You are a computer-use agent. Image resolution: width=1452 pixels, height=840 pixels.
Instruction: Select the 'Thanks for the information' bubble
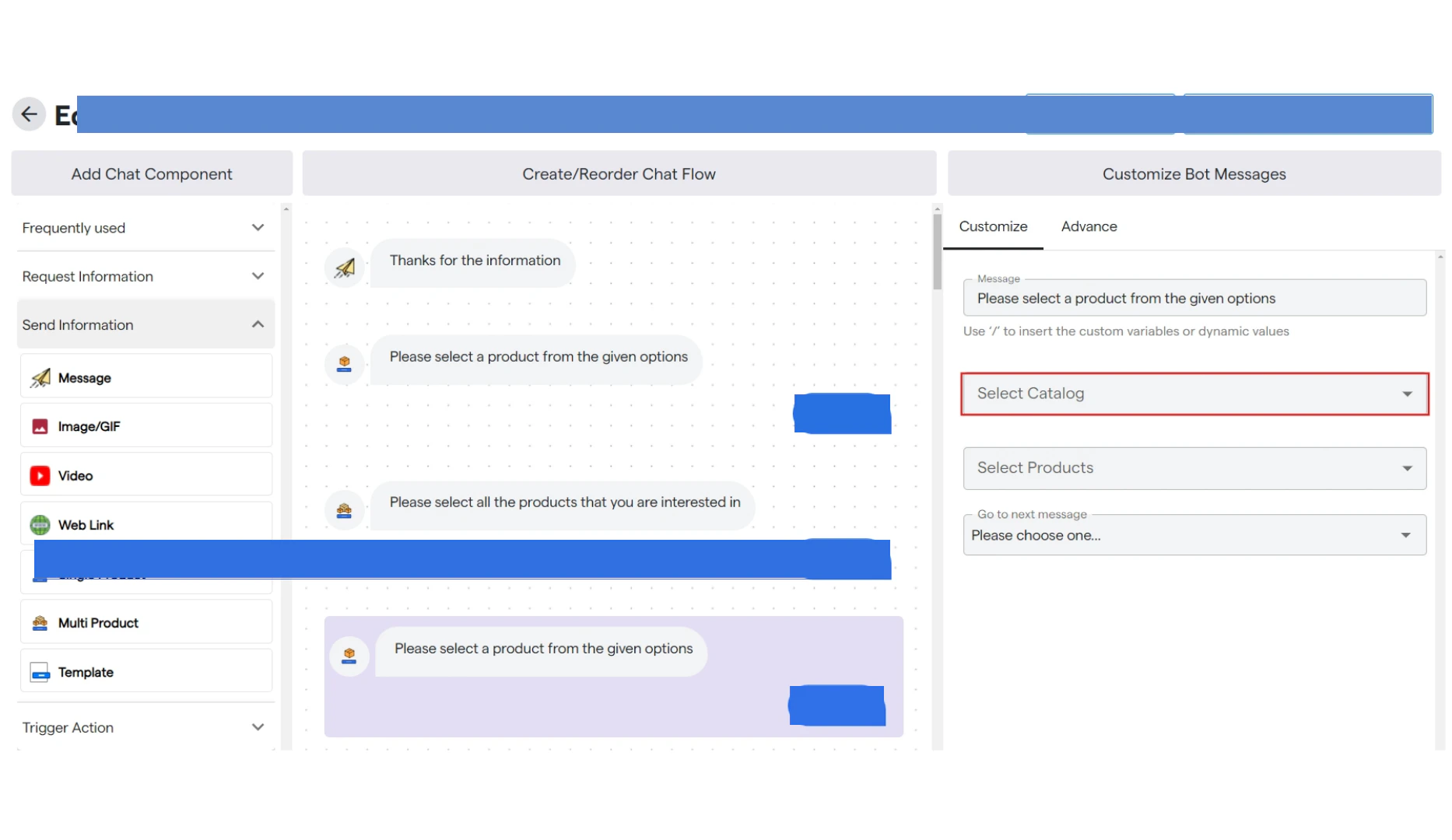click(x=473, y=262)
